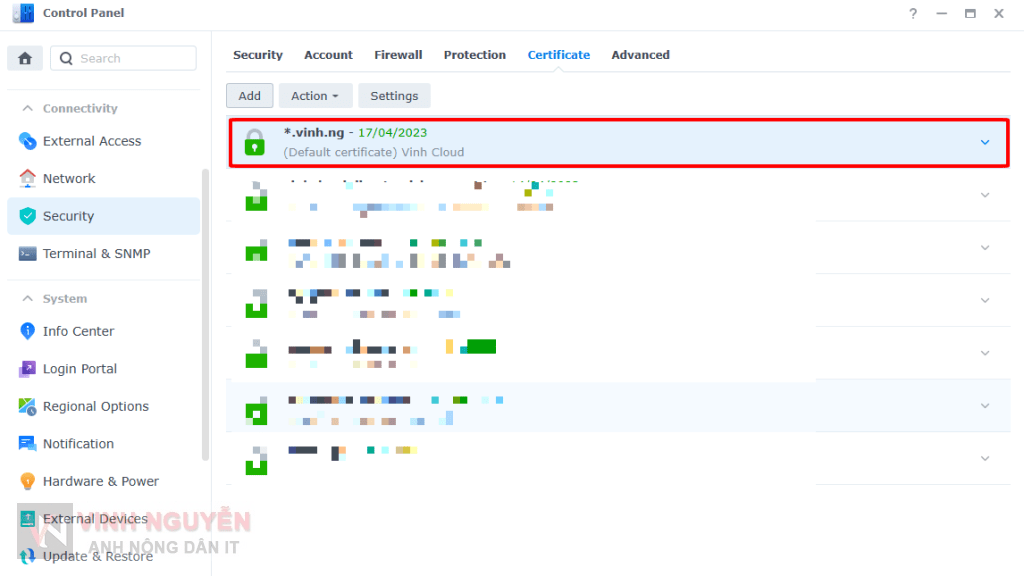
Task: Open Terminal & SNMP icon
Action: 27,253
